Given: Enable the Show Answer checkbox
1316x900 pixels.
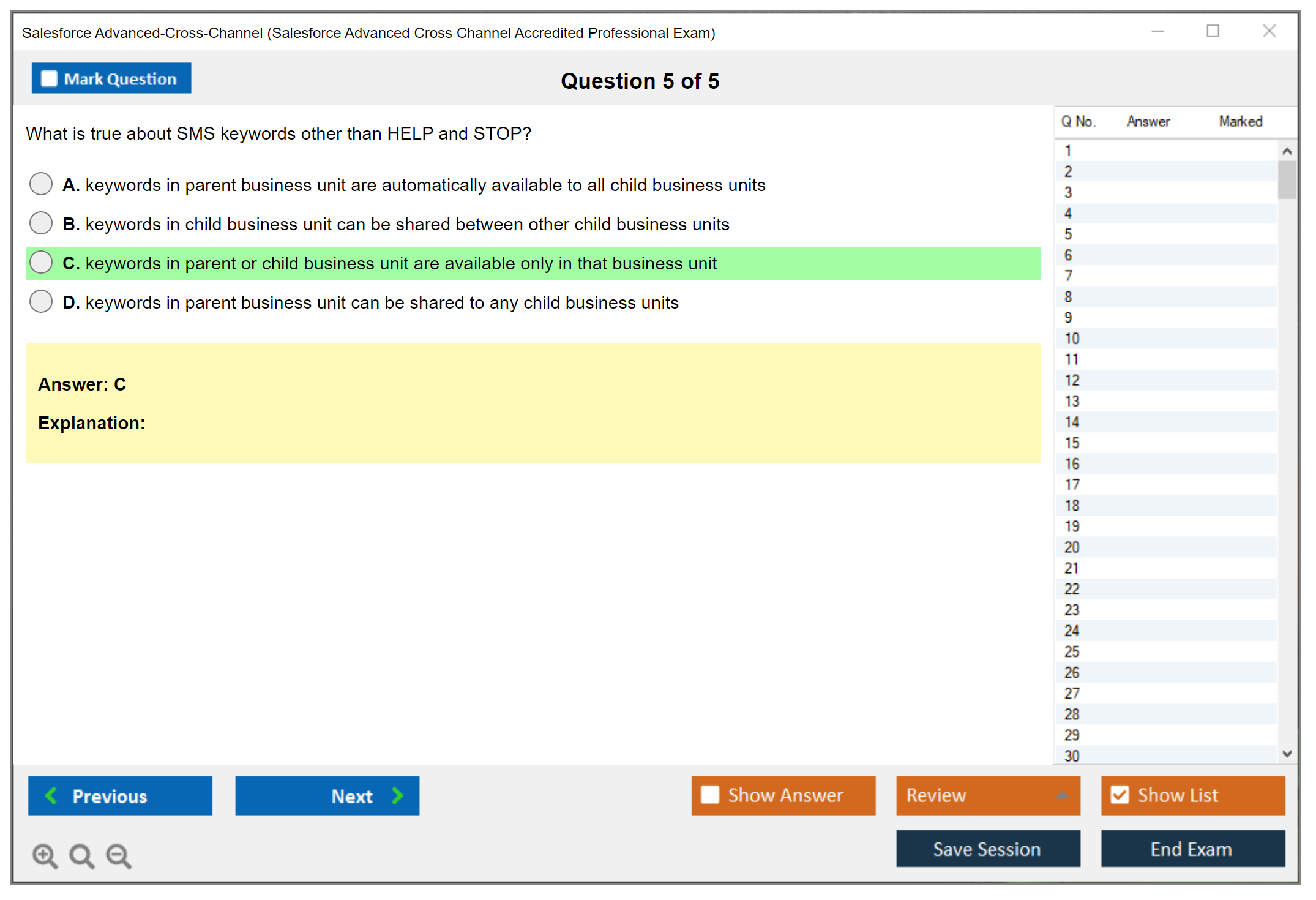Looking at the screenshot, I should click(x=710, y=795).
